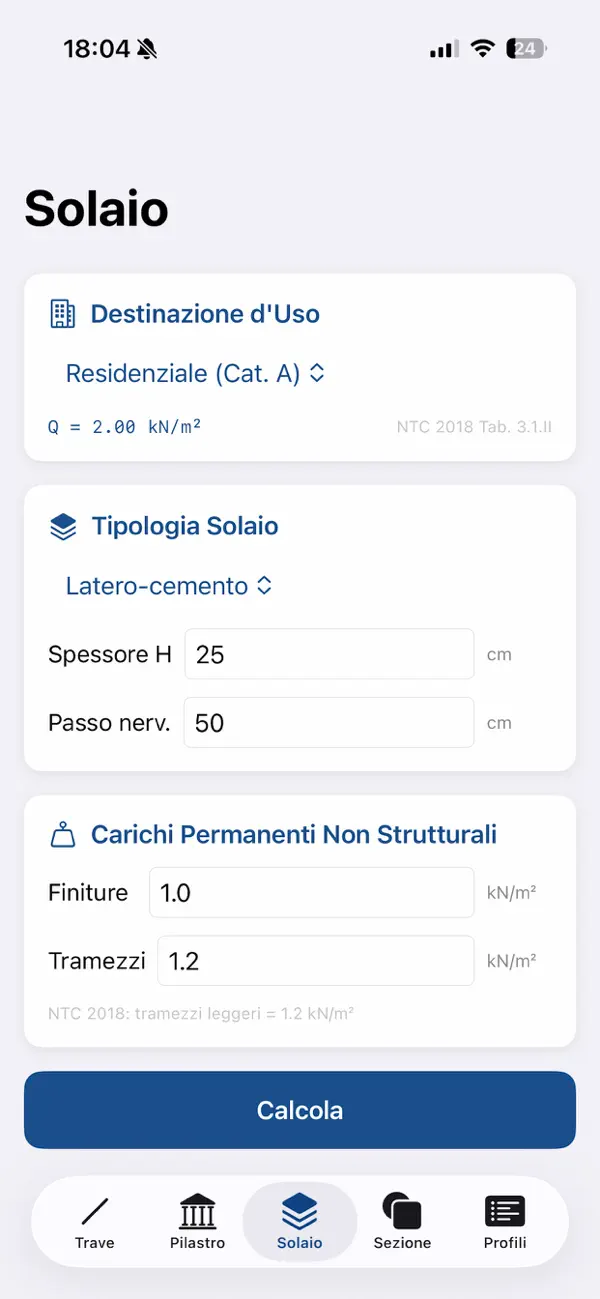Select the Trave tool in the bottom bar
Screen dimensions: 600x1299
click(94, 1221)
